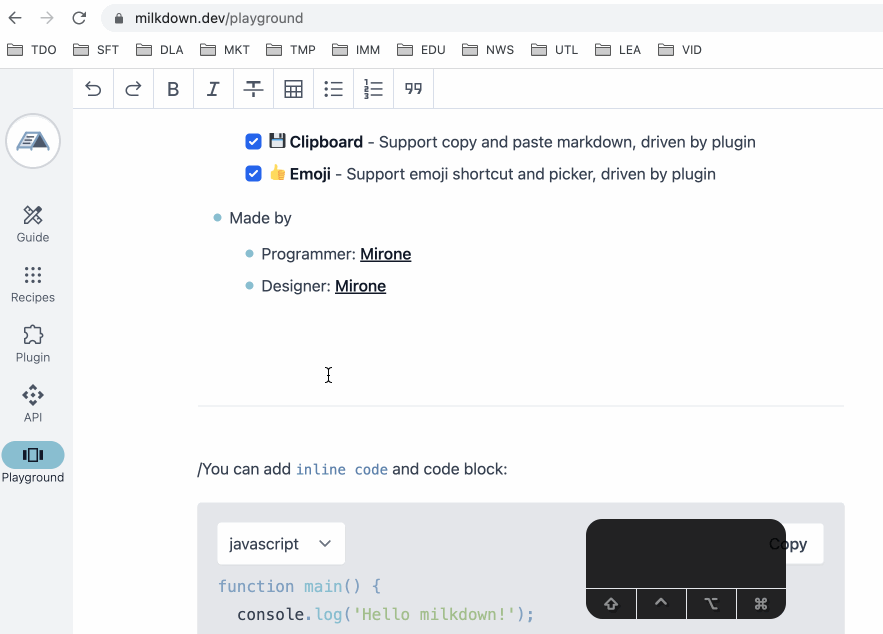Click the undo icon in the editor toolbar
Screen dimensions: 883x634
pos(93,88)
